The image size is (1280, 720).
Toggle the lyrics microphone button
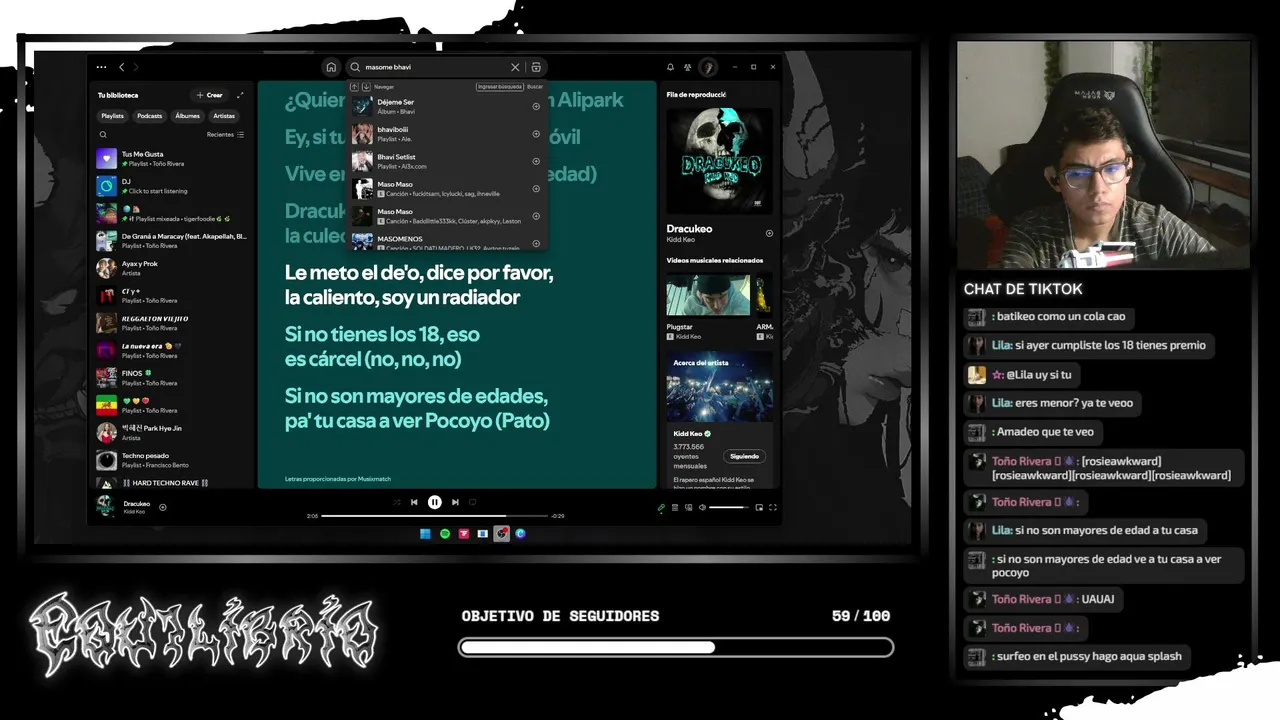[x=661, y=507]
